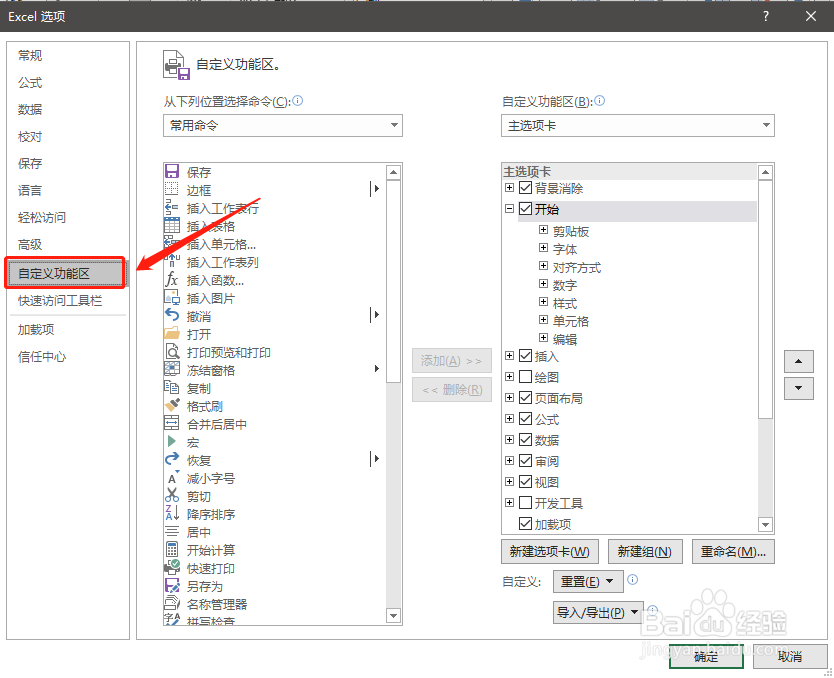This screenshot has height=678, width=834.
Task: Click the Insert Function fx icon
Action: (x=172, y=279)
